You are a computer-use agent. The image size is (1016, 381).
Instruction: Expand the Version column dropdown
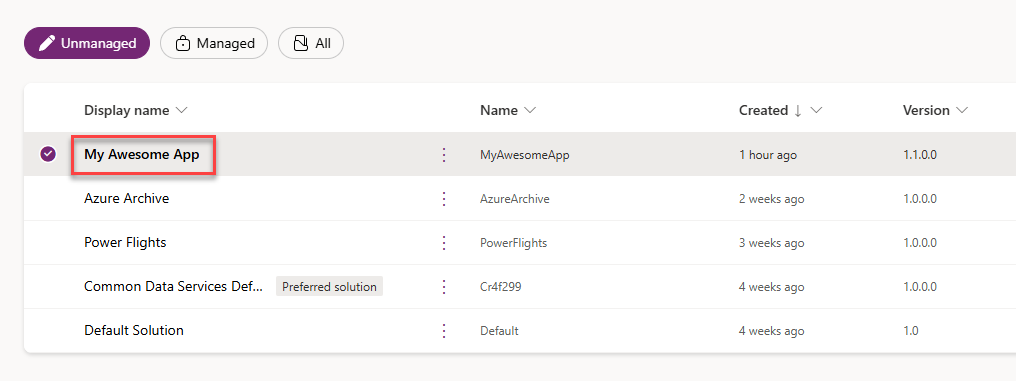tap(962, 111)
